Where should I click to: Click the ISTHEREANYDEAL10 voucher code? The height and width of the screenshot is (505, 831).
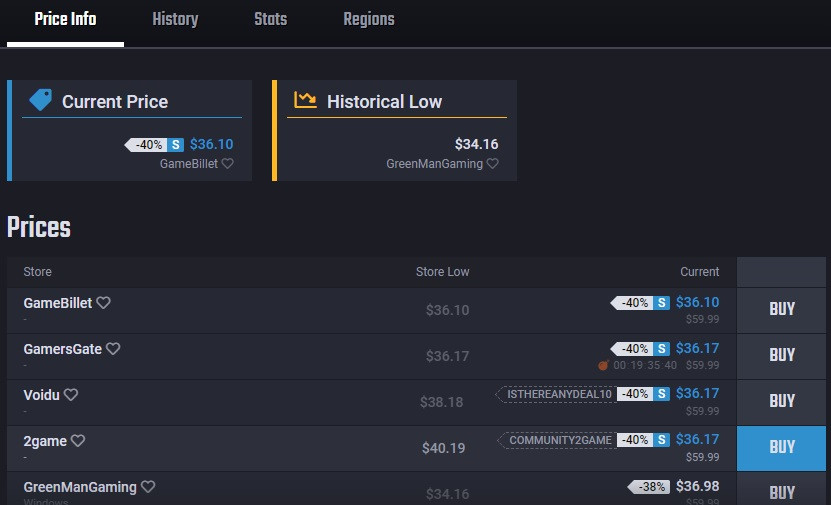click(x=556, y=394)
